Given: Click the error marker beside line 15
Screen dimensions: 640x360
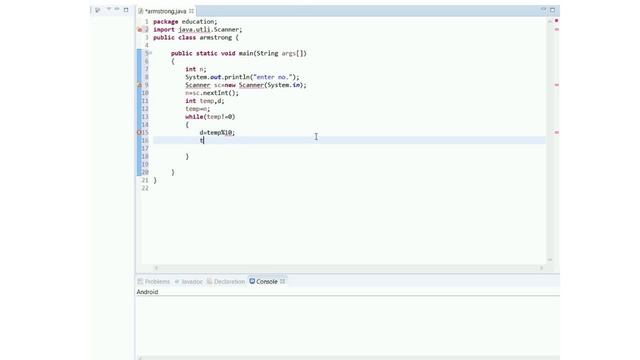Looking at the screenshot, I should [139, 133].
